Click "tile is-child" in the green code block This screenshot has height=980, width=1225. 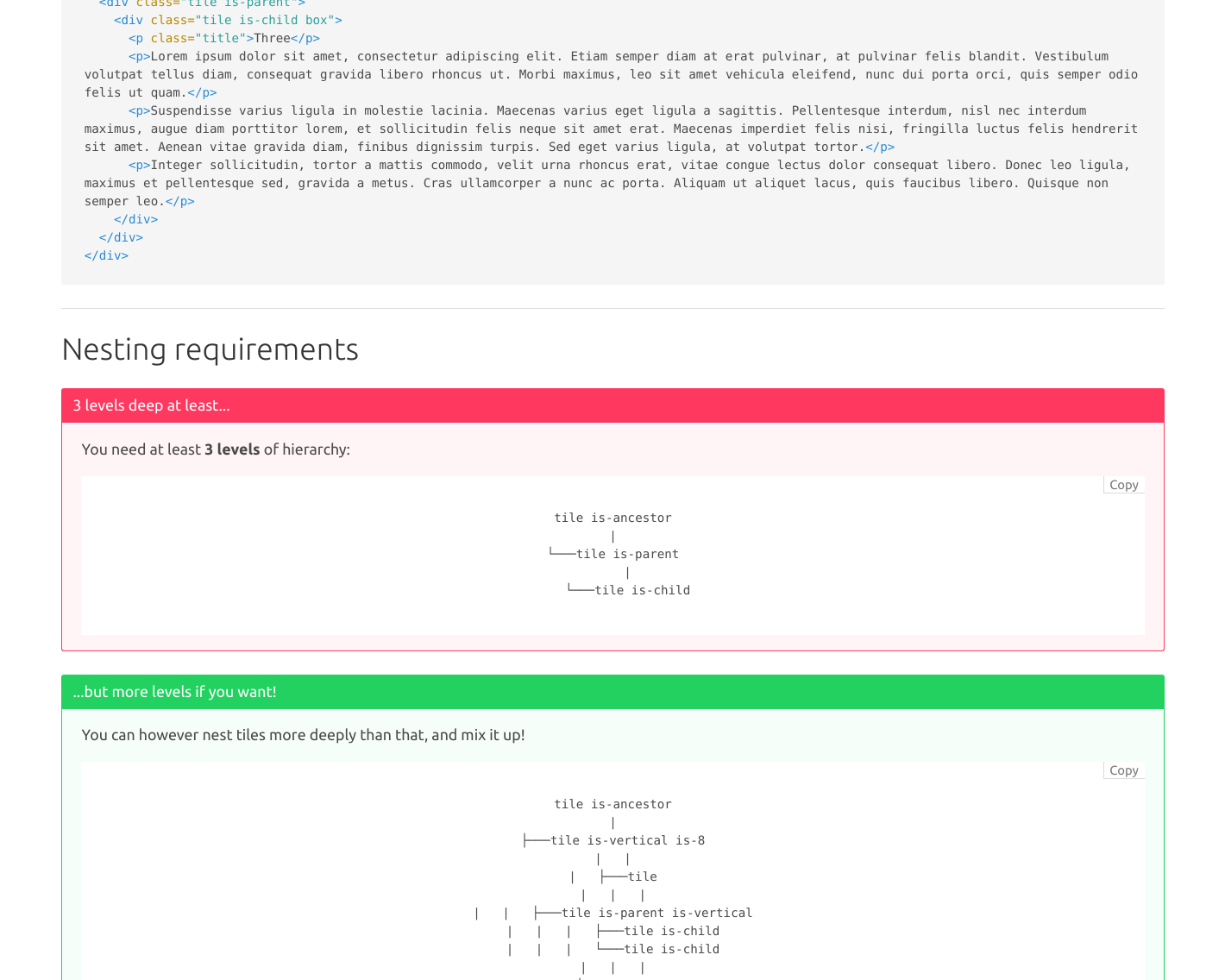[672, 931]
